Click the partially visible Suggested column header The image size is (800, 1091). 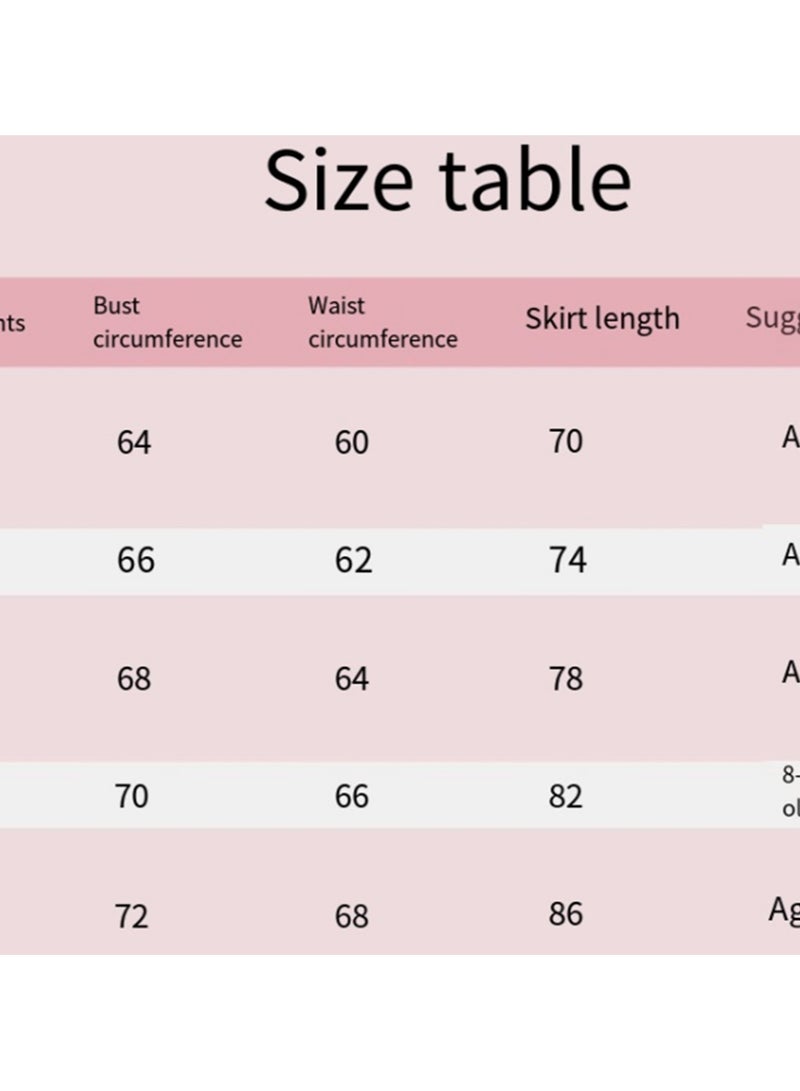[x=773, y=319]
